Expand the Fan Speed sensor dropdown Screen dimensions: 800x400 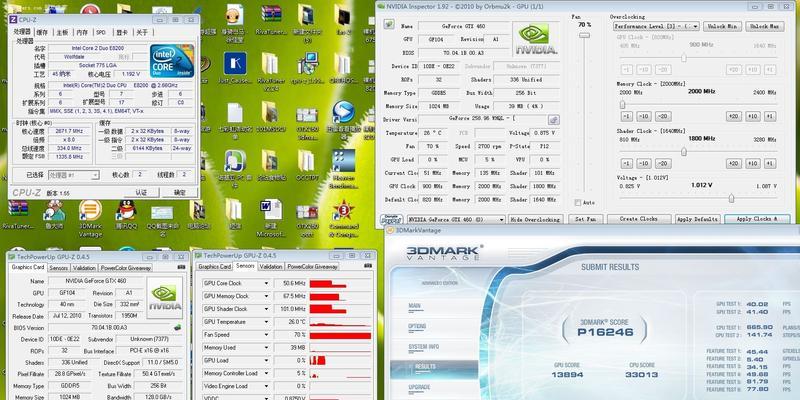[x=266, y=335]
